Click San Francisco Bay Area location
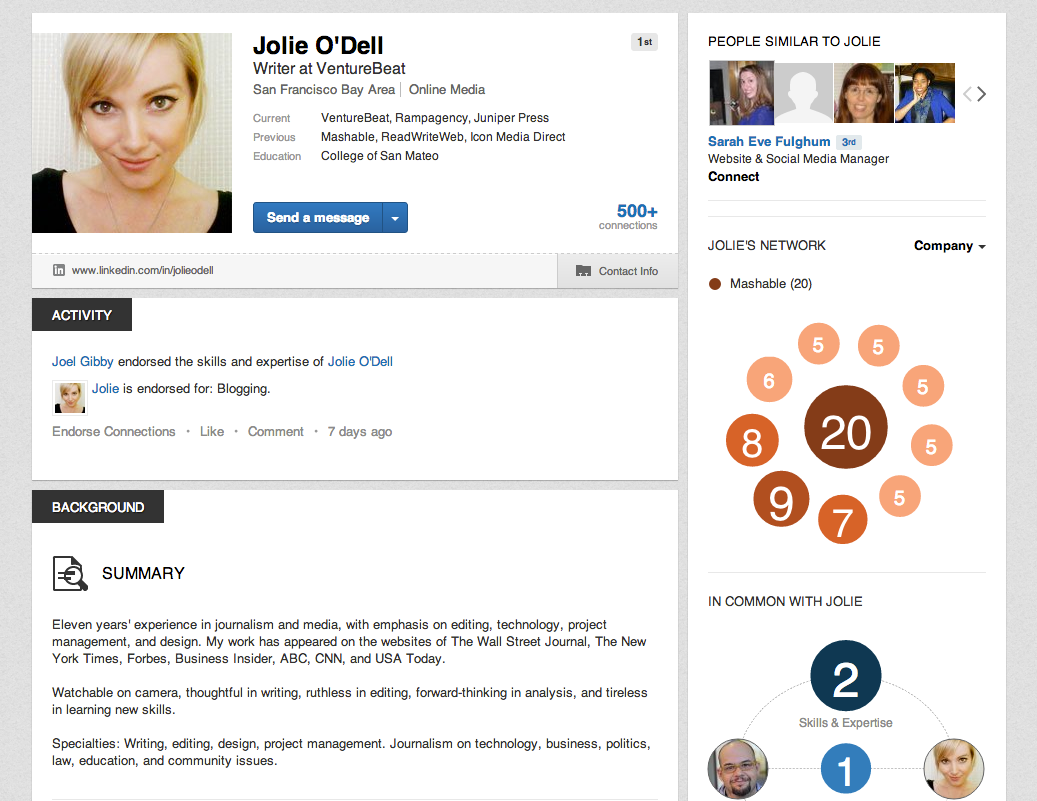This screenshot has height=801, width=1037. pos(324,89)
